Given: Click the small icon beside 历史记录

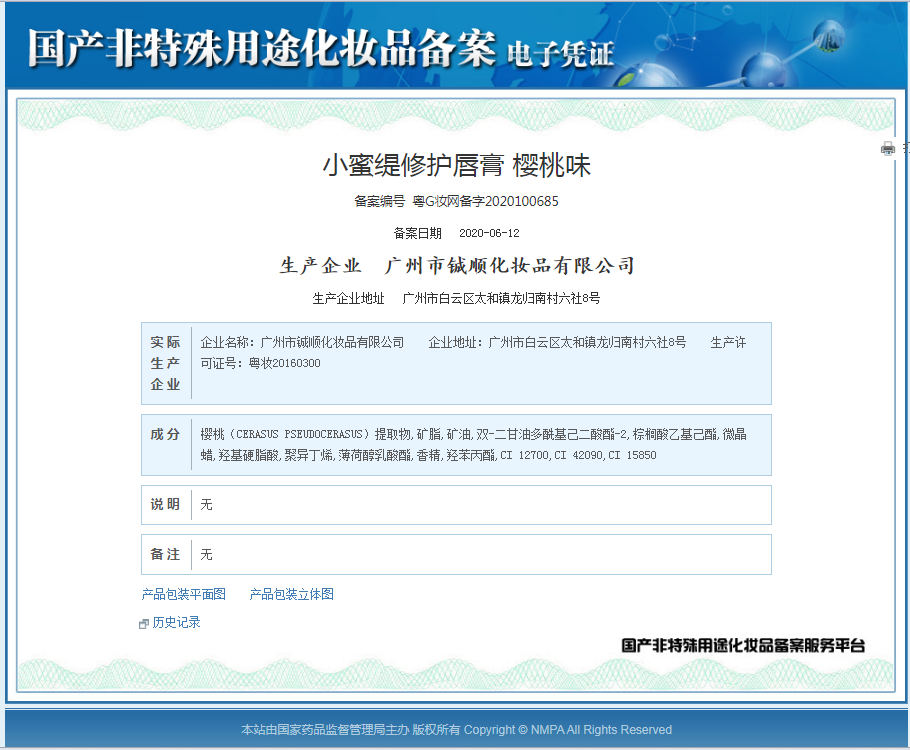Looking at the screenshot, I should 144,623.
